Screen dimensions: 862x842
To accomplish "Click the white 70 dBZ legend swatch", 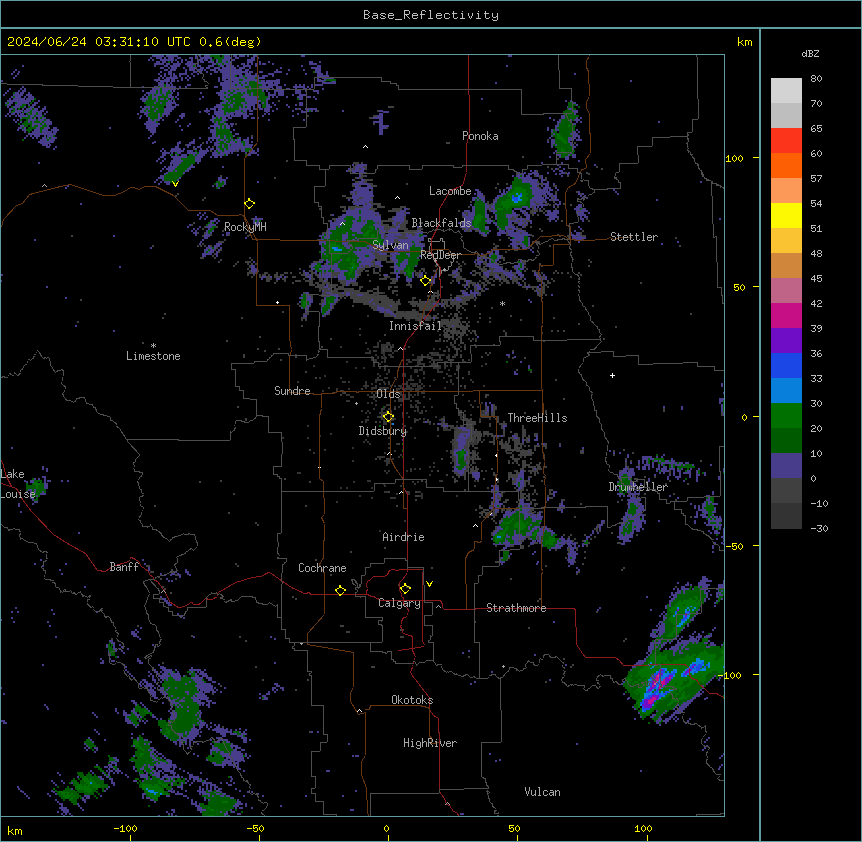I will (786, 91).
